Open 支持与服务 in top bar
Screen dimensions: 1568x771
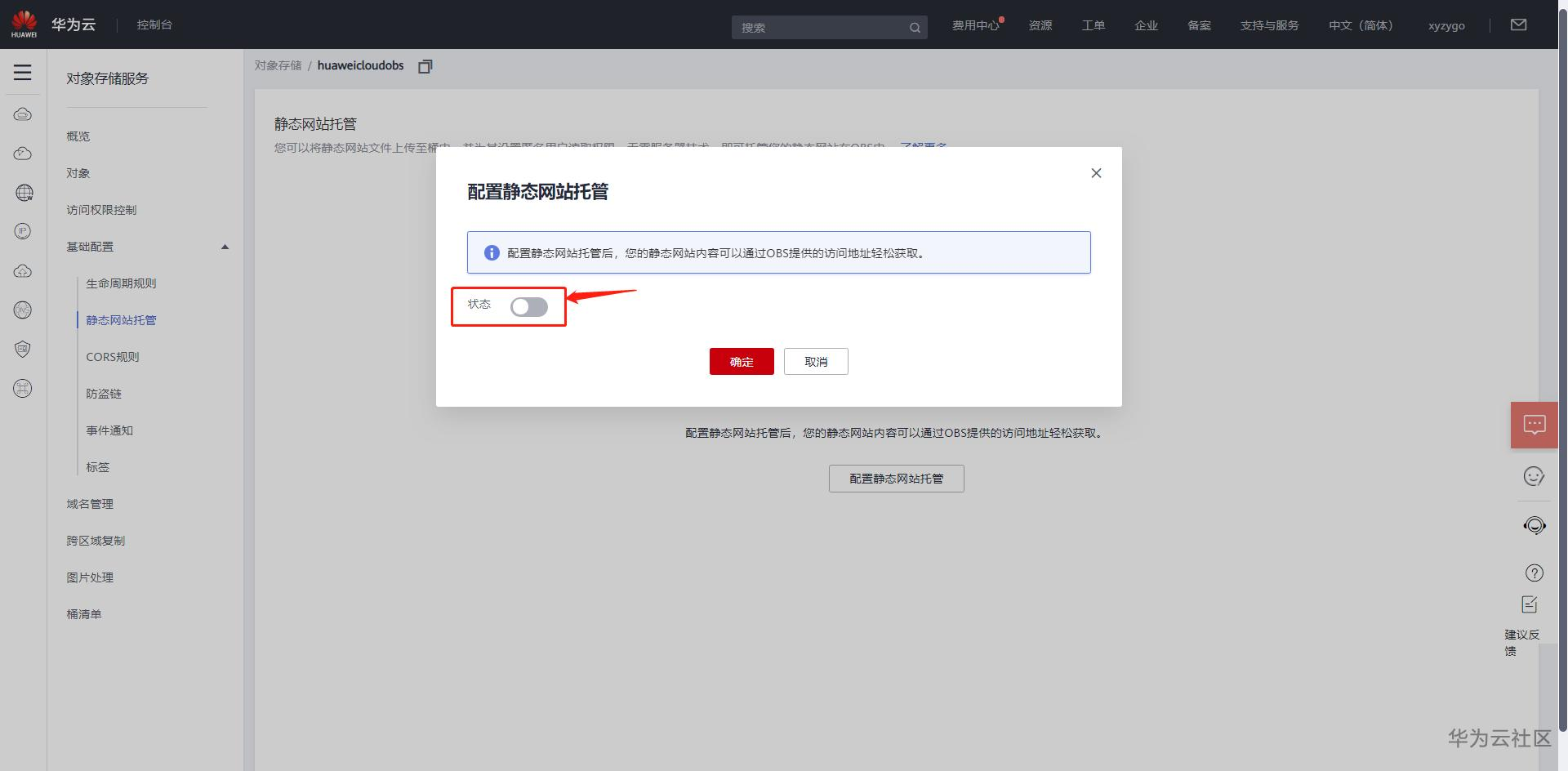[1270, 25]
